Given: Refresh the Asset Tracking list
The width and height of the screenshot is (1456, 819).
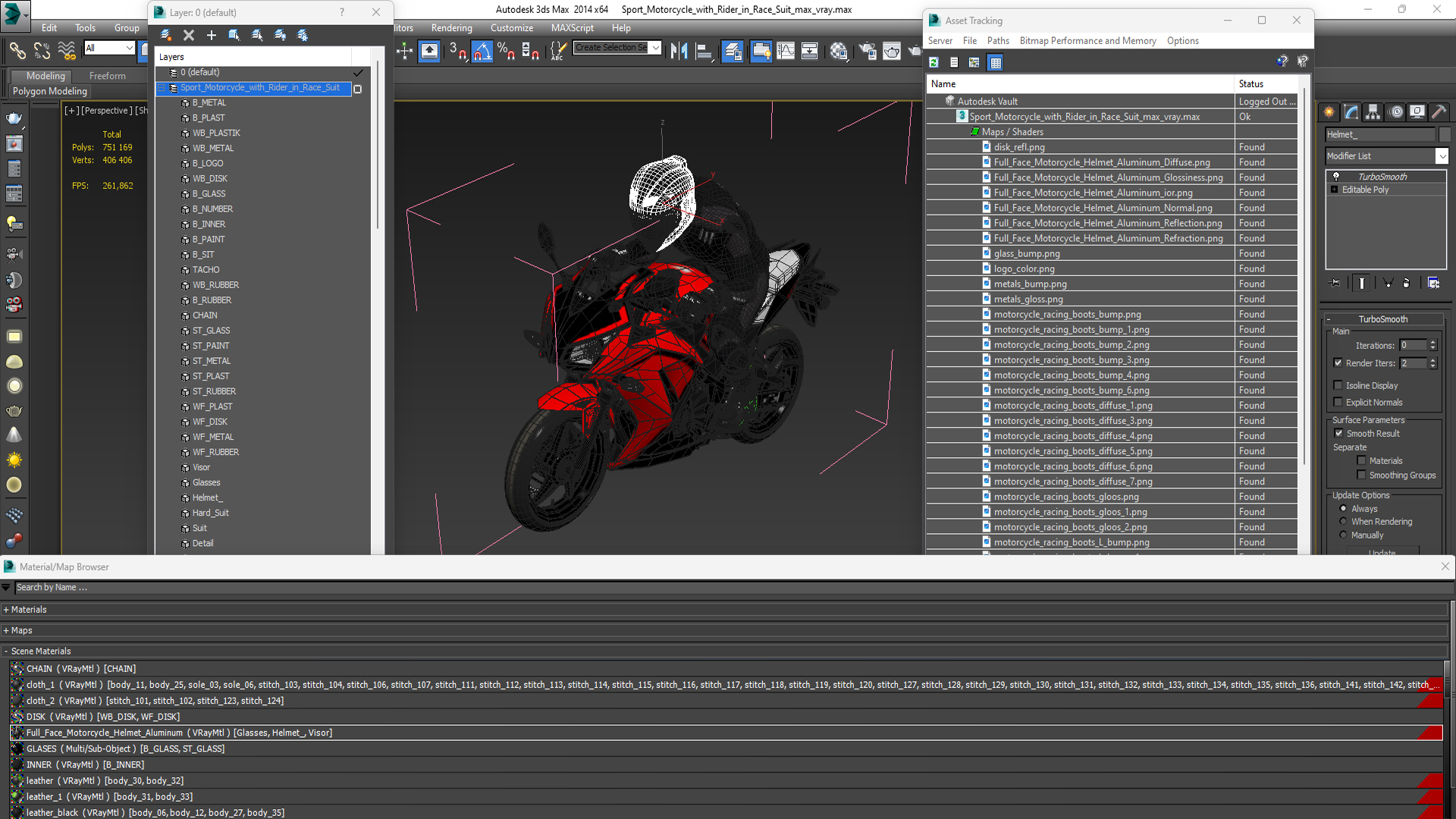Looking at the screenshot, I should pyautogui.click(x=934, y=62).
